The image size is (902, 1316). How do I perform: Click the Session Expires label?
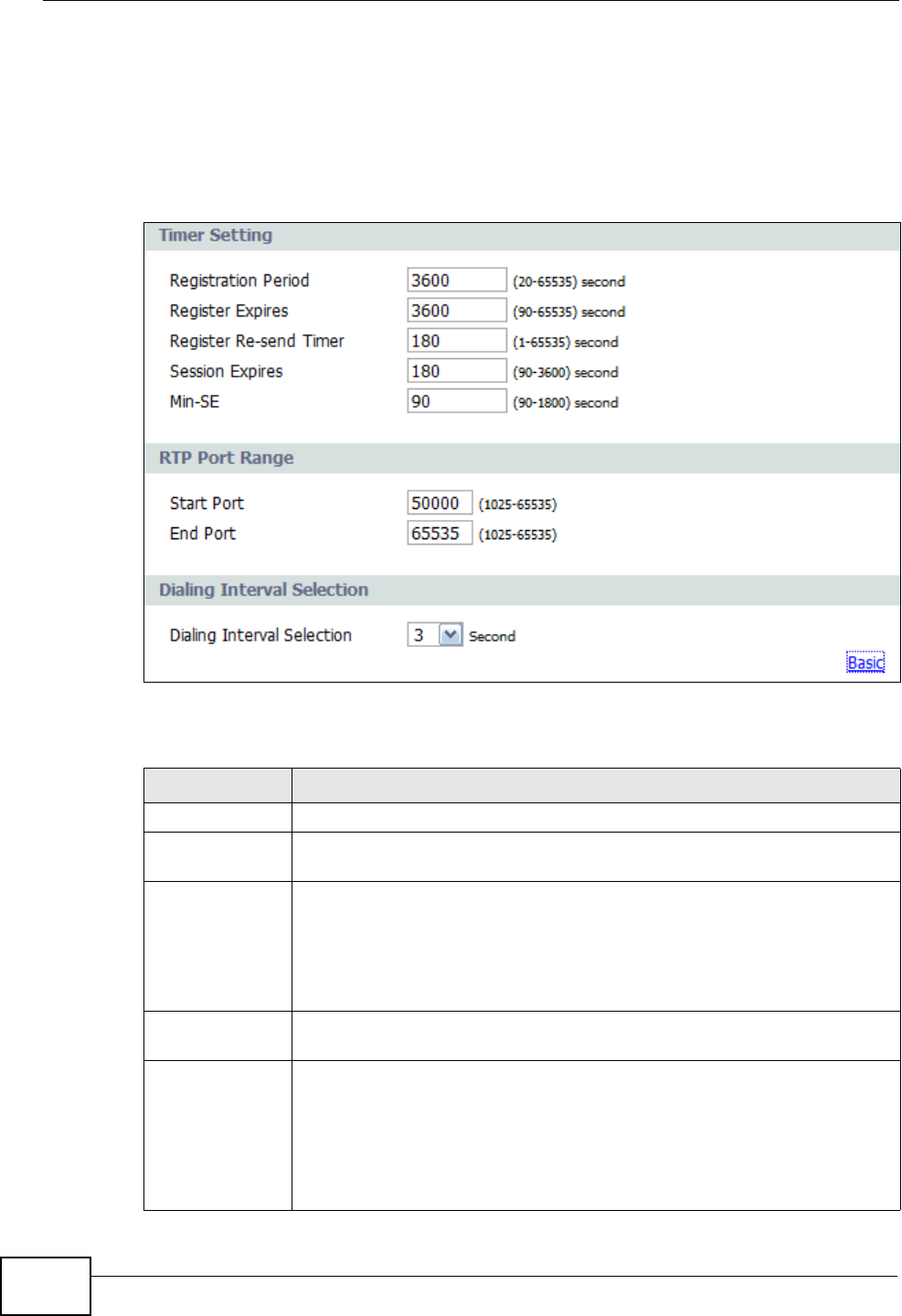point(227,371)
